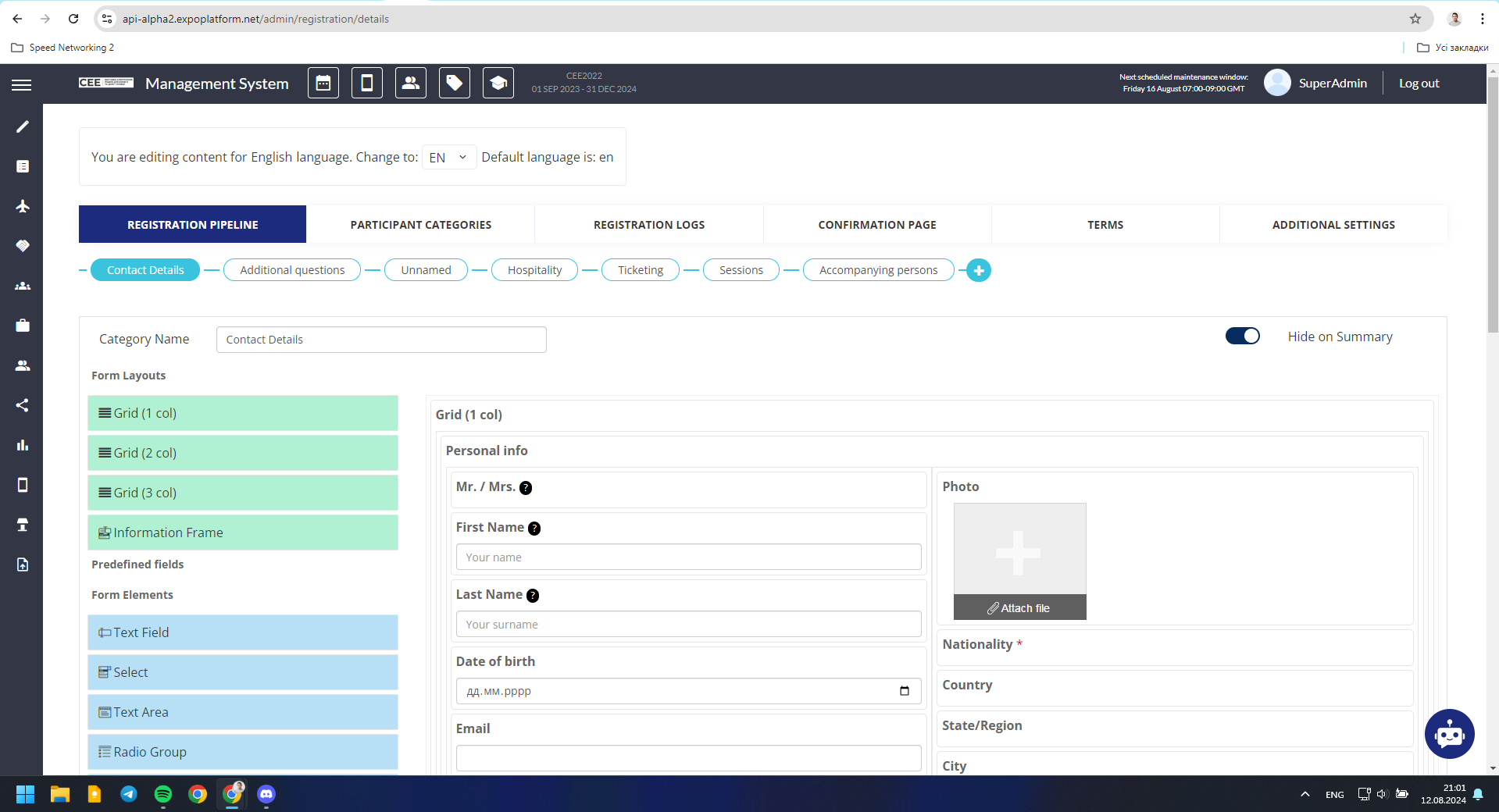The height and width of the screenshot is (812, 1499).
Task: Toggle the Hide on Summary switch
Action: 1242,336
